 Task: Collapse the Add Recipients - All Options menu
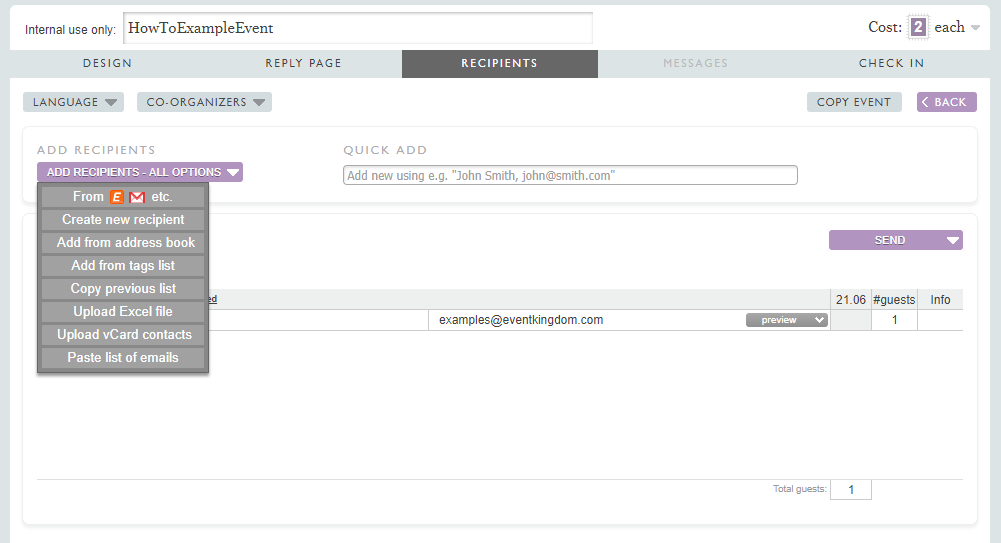click(139, 172)
